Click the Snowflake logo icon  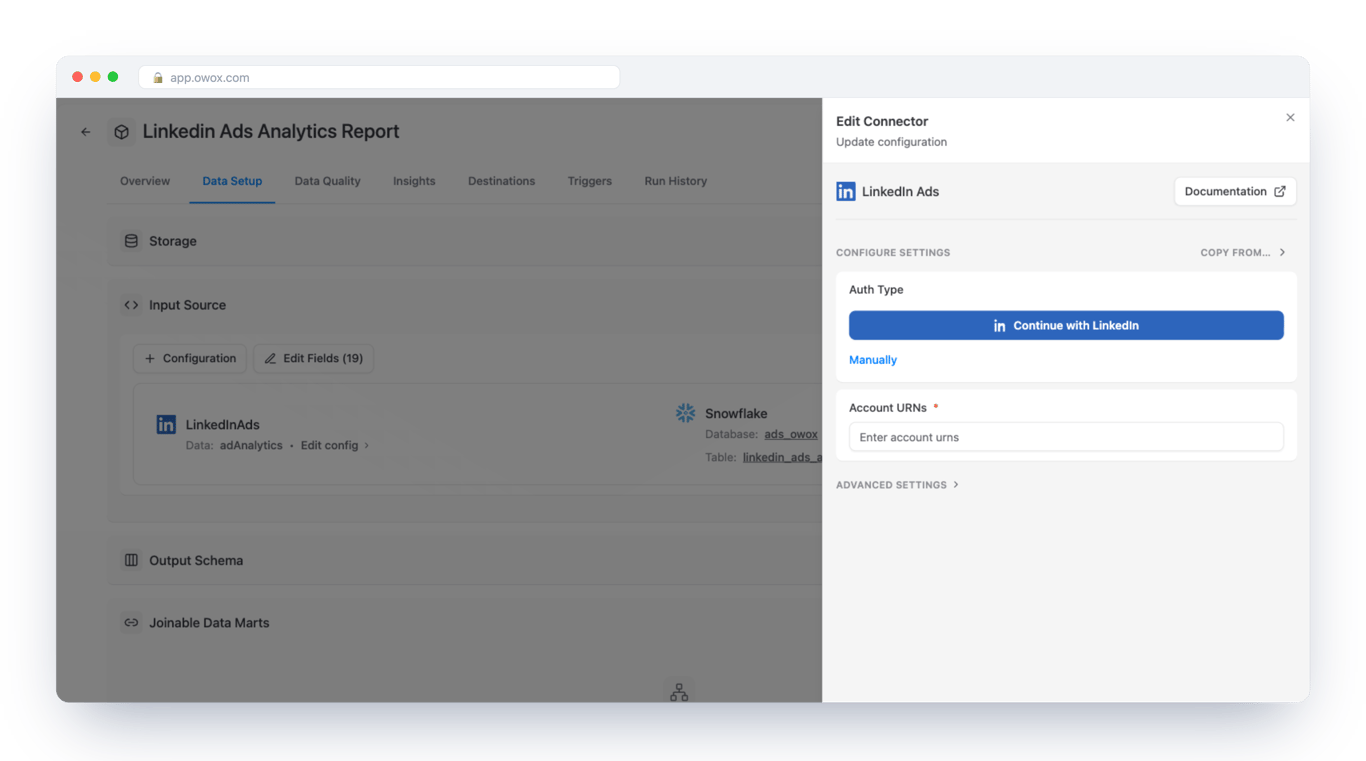click(685, 413)
